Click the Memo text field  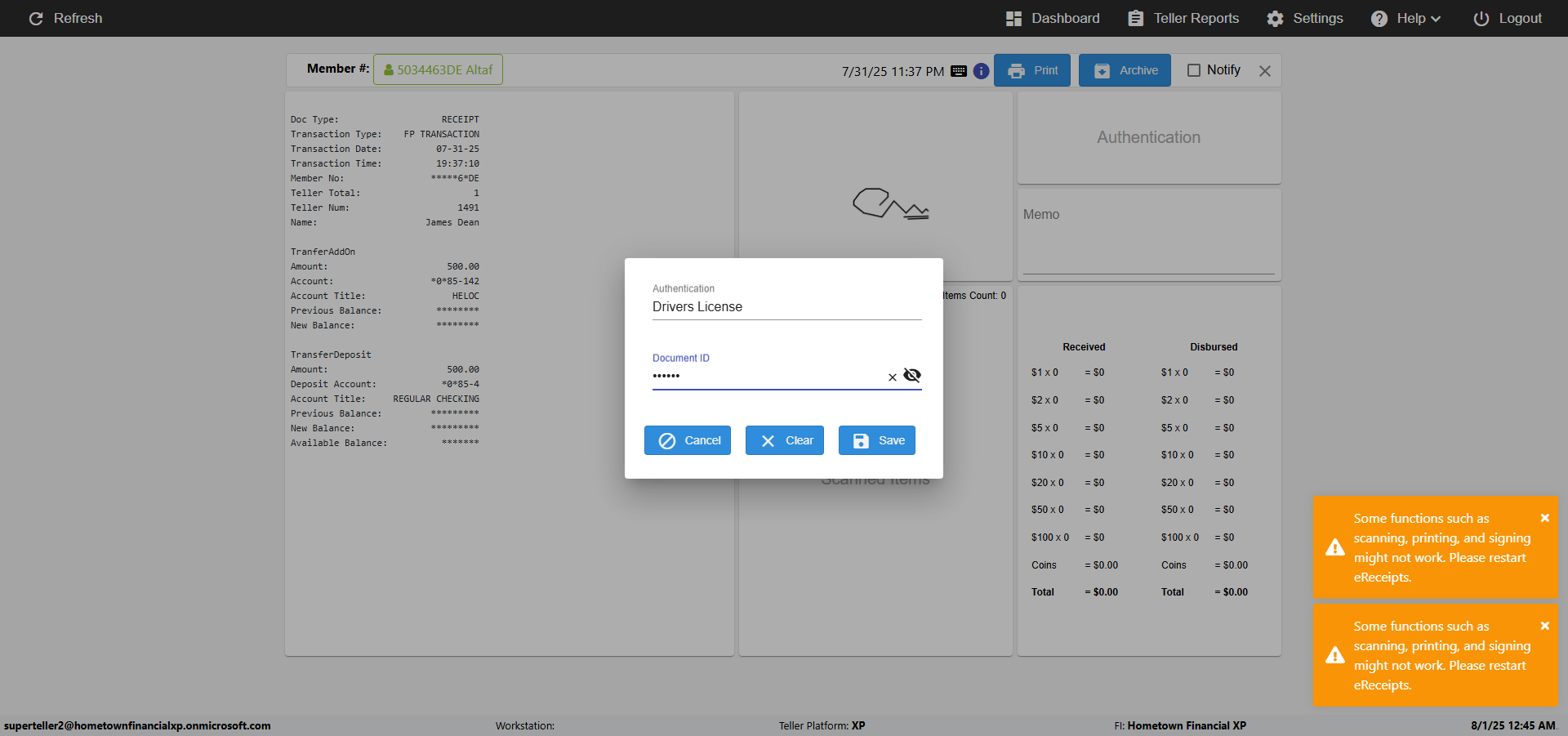tap(1149, 243)
